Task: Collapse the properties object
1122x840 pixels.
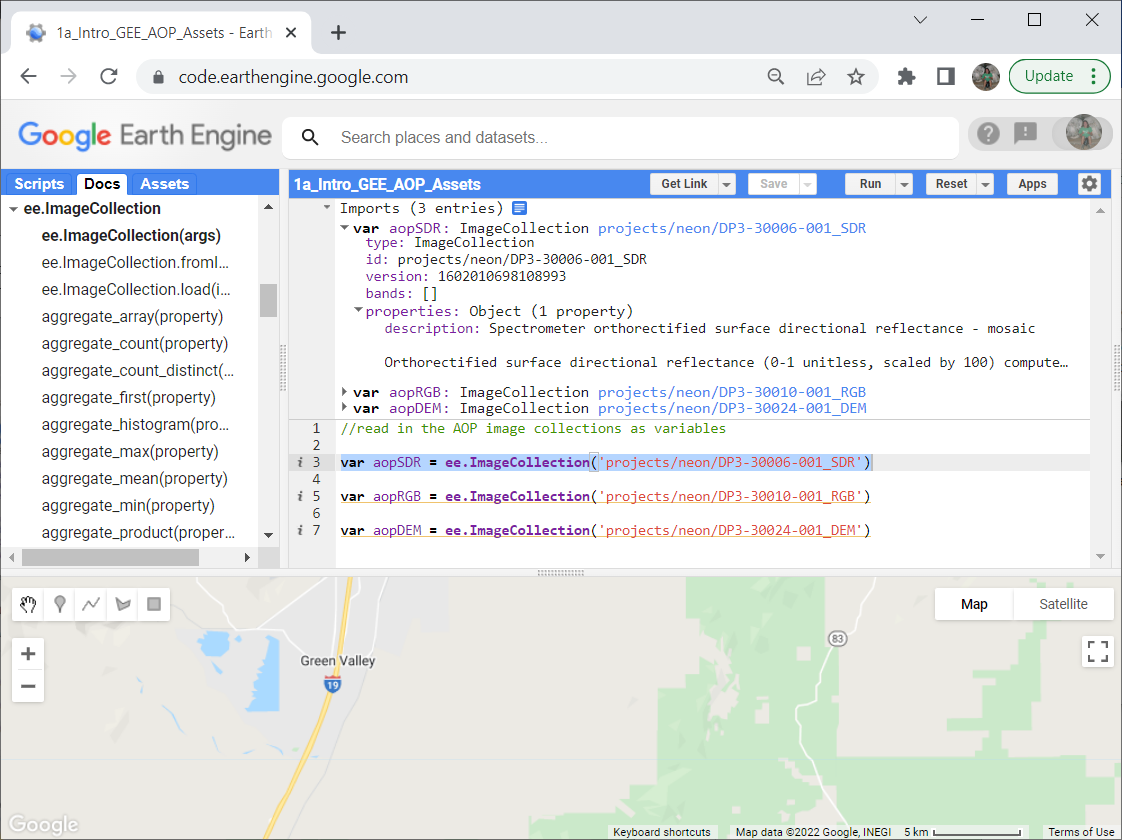Action: pos(358,311)
